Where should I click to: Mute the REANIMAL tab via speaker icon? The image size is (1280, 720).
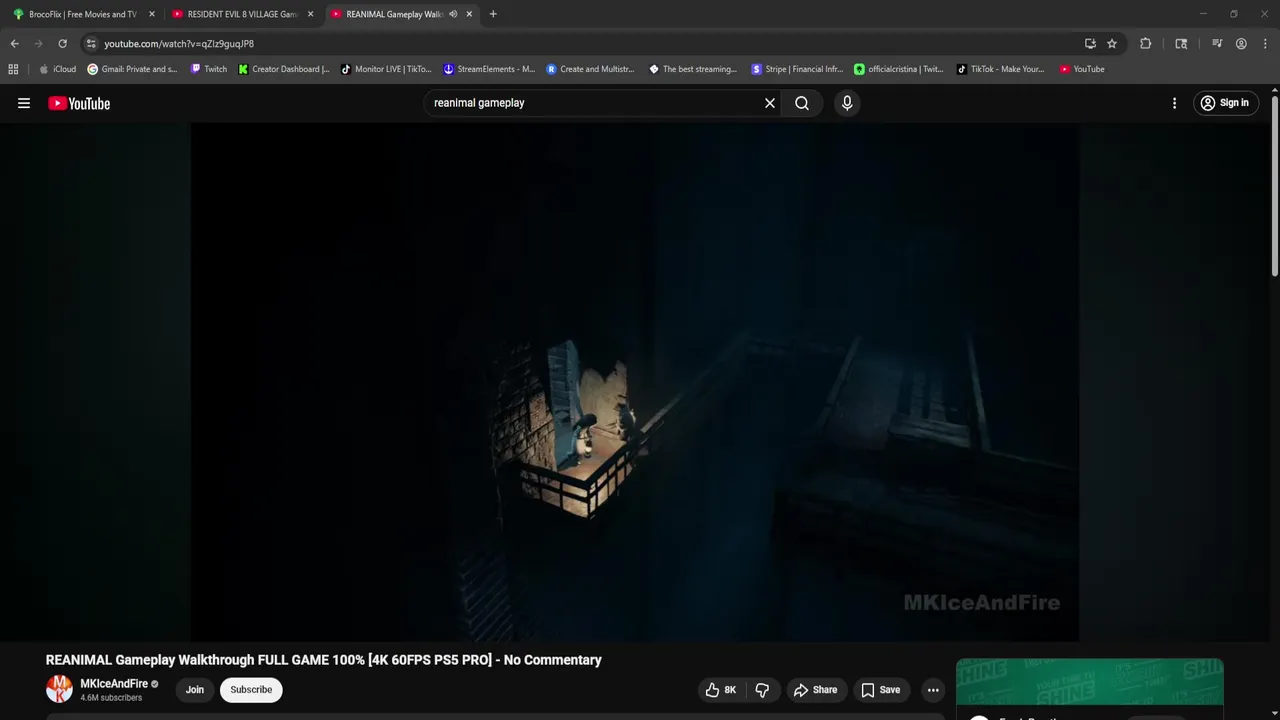[x=453, y=14]
